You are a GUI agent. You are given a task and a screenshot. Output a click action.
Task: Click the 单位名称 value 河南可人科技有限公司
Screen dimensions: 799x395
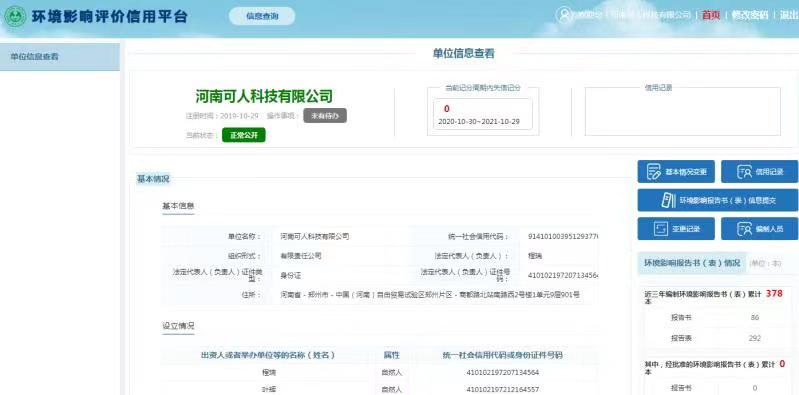tap(315, 236)
